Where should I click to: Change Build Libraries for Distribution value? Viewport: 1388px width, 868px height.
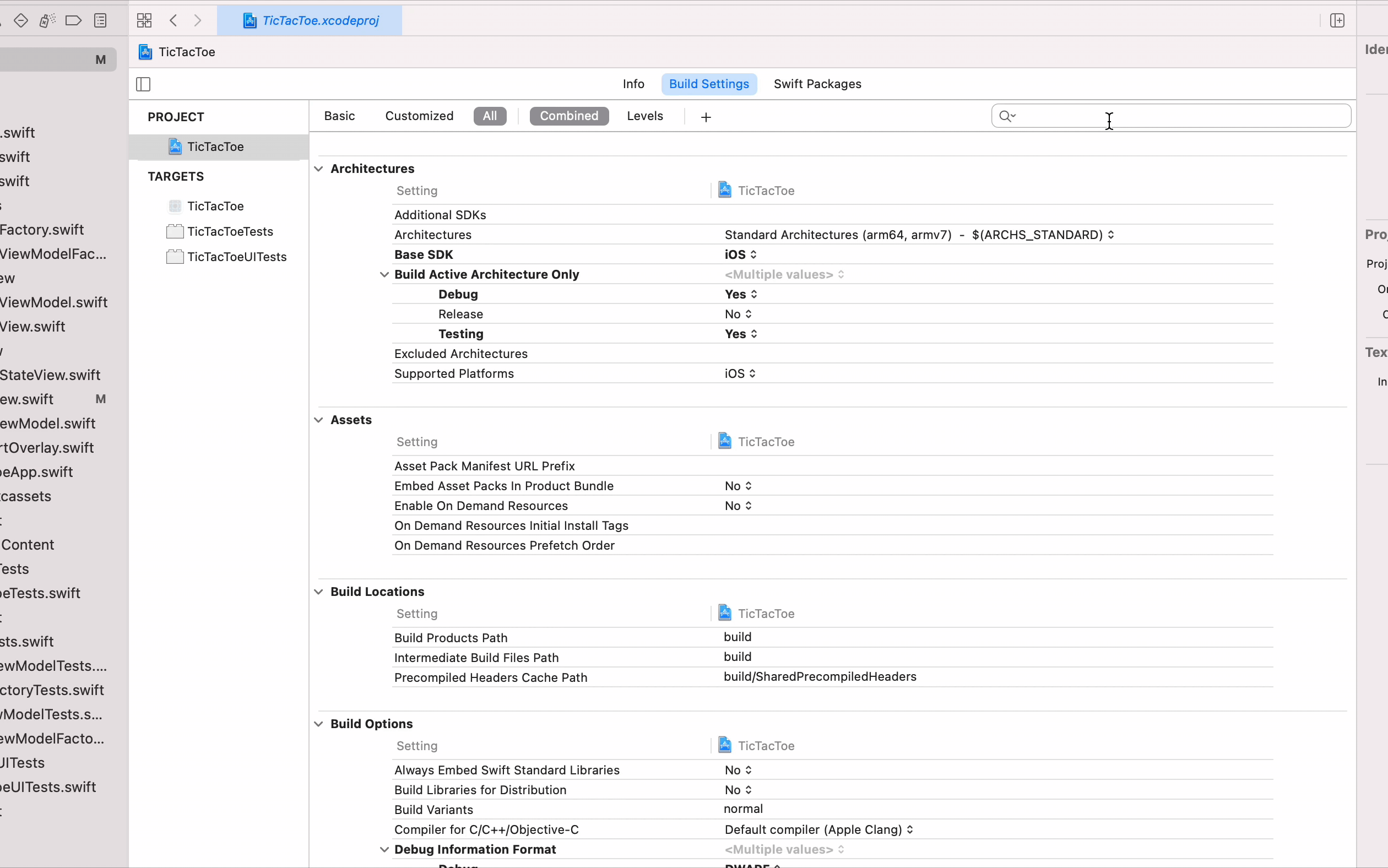click(738, 790)
